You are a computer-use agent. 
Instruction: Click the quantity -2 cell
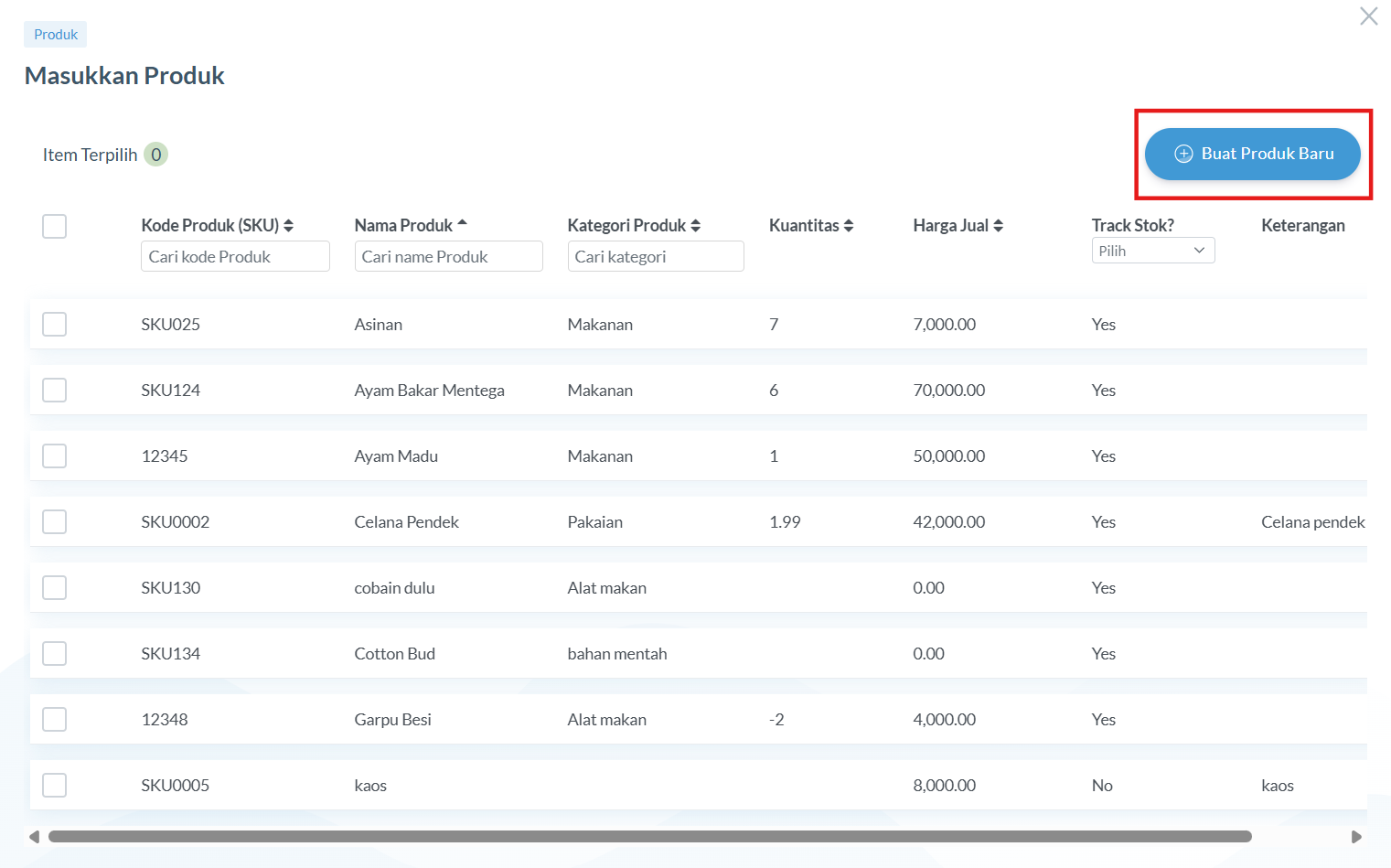[x=776, y=720]
